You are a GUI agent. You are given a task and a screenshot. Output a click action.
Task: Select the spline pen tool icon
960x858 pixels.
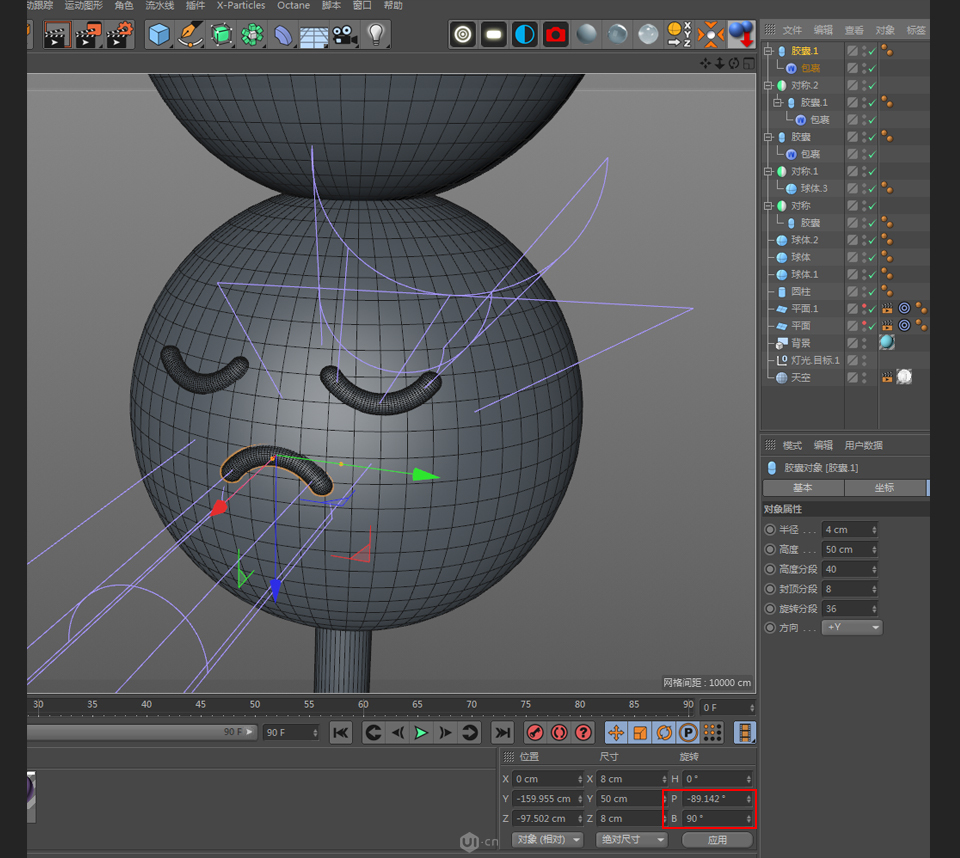click(191, 34)
